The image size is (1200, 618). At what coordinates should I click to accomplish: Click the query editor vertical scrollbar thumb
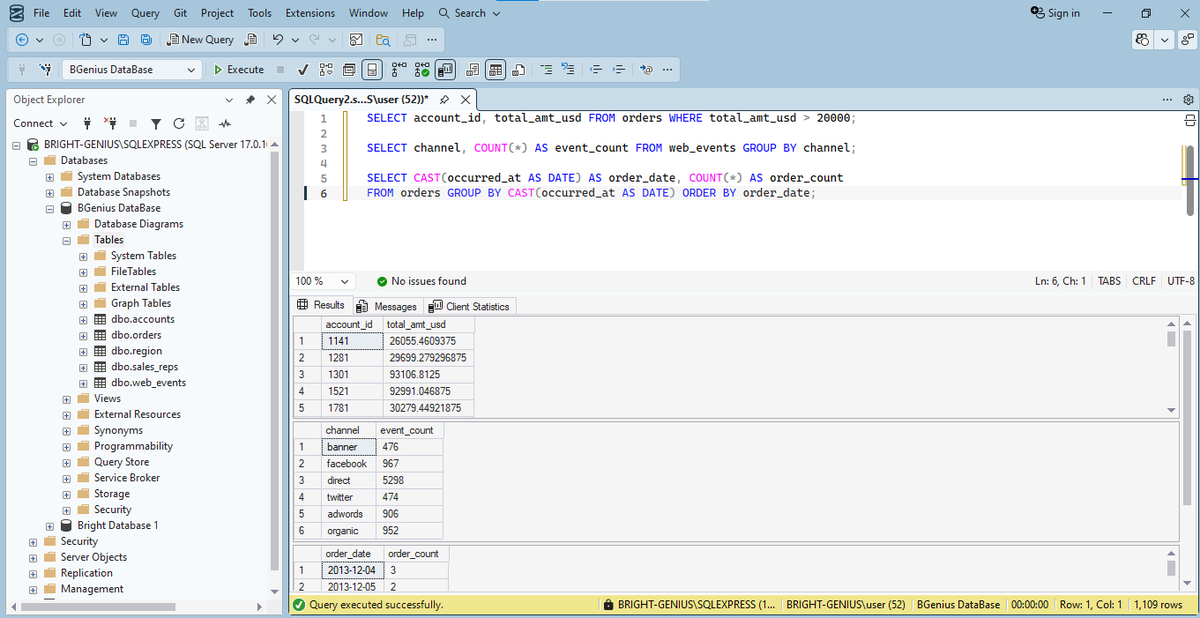click(x=1189, y=180)
